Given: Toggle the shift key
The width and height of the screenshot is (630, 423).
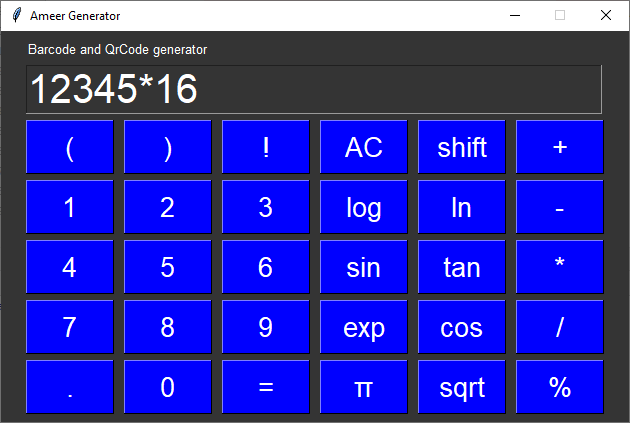Looking at the screenshot, I should pos(462,147).
